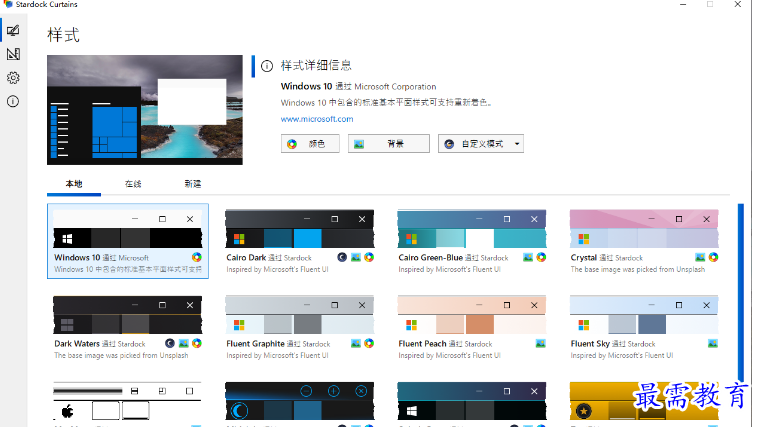The width and height of the screenshot is (757, 427).
Task: Click dark mode icon on Cairo Dark
Action: click(x=342, y=257)
